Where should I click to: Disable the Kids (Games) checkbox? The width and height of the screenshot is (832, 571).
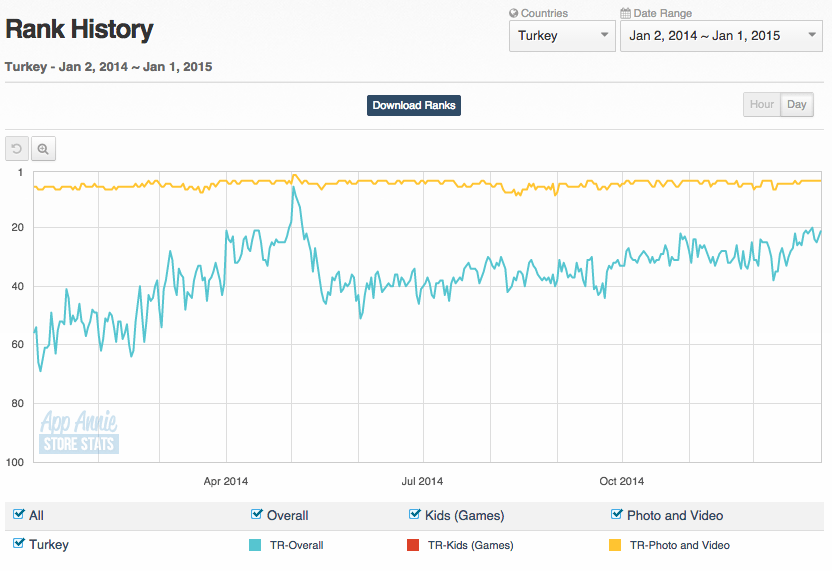click(415, 515)
